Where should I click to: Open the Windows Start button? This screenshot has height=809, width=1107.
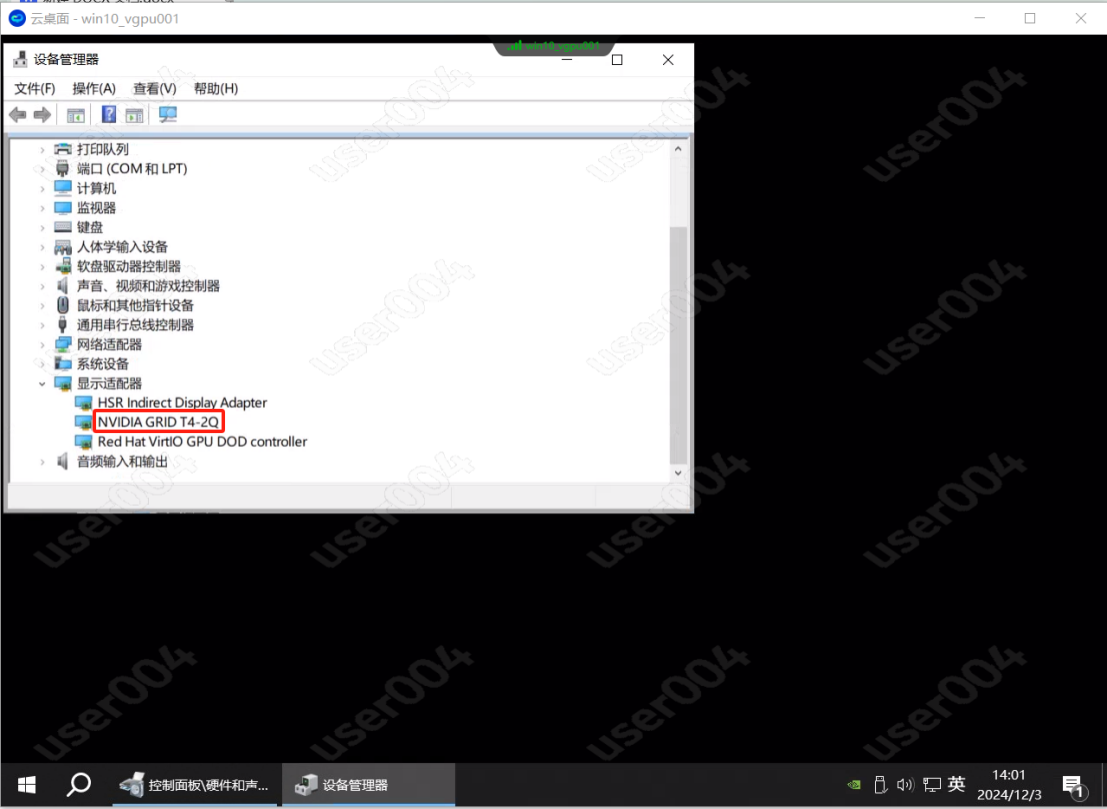pos(27,784)
